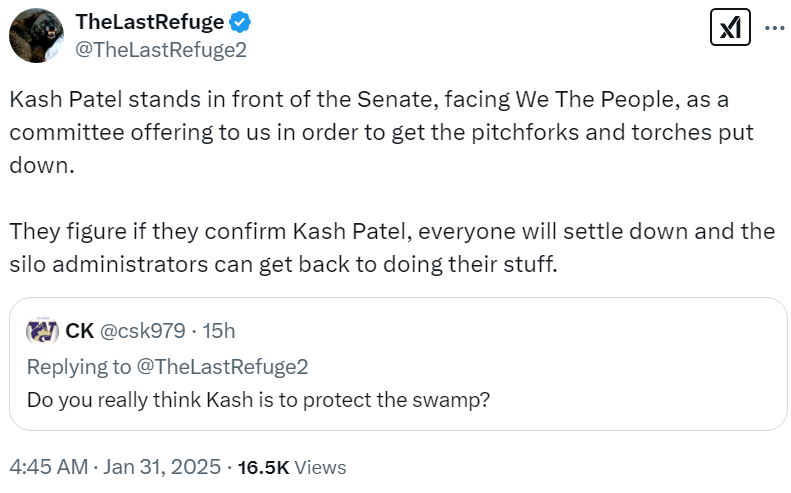791x493 pixels.
Task: Click the first paragraph about the Senate
Action: coord(380,133)
